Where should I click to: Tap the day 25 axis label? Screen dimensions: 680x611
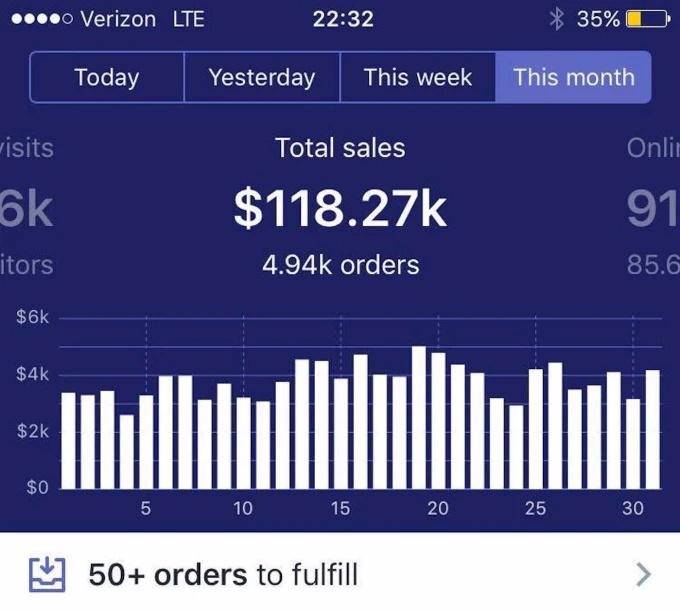[x=536, y=508]
